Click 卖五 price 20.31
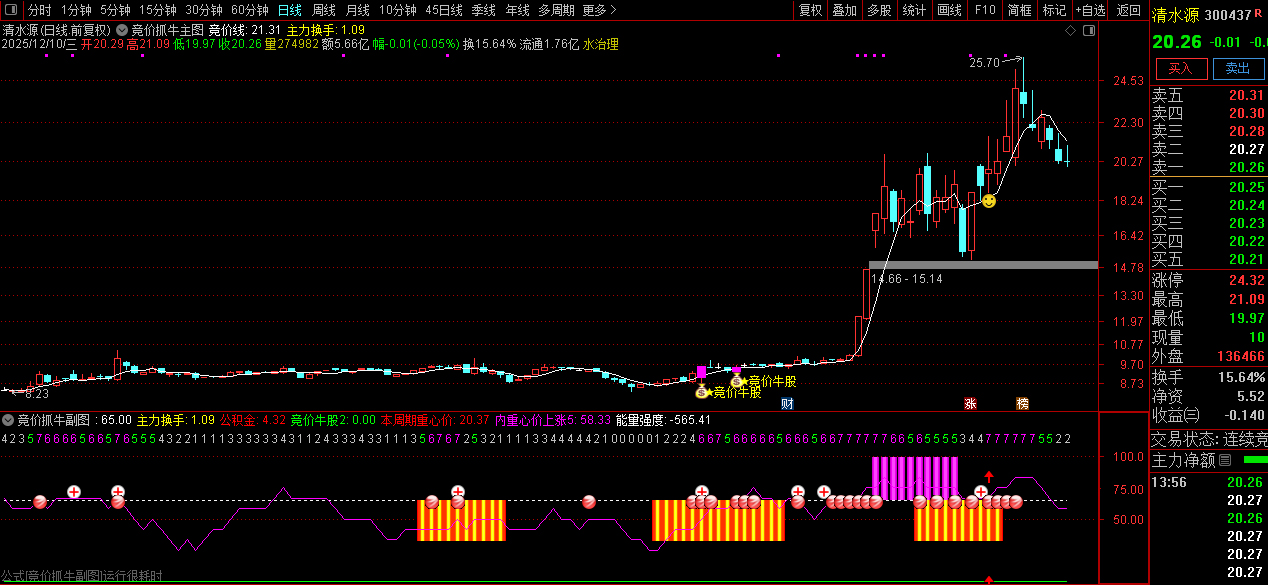 [x=1246, y=95]
